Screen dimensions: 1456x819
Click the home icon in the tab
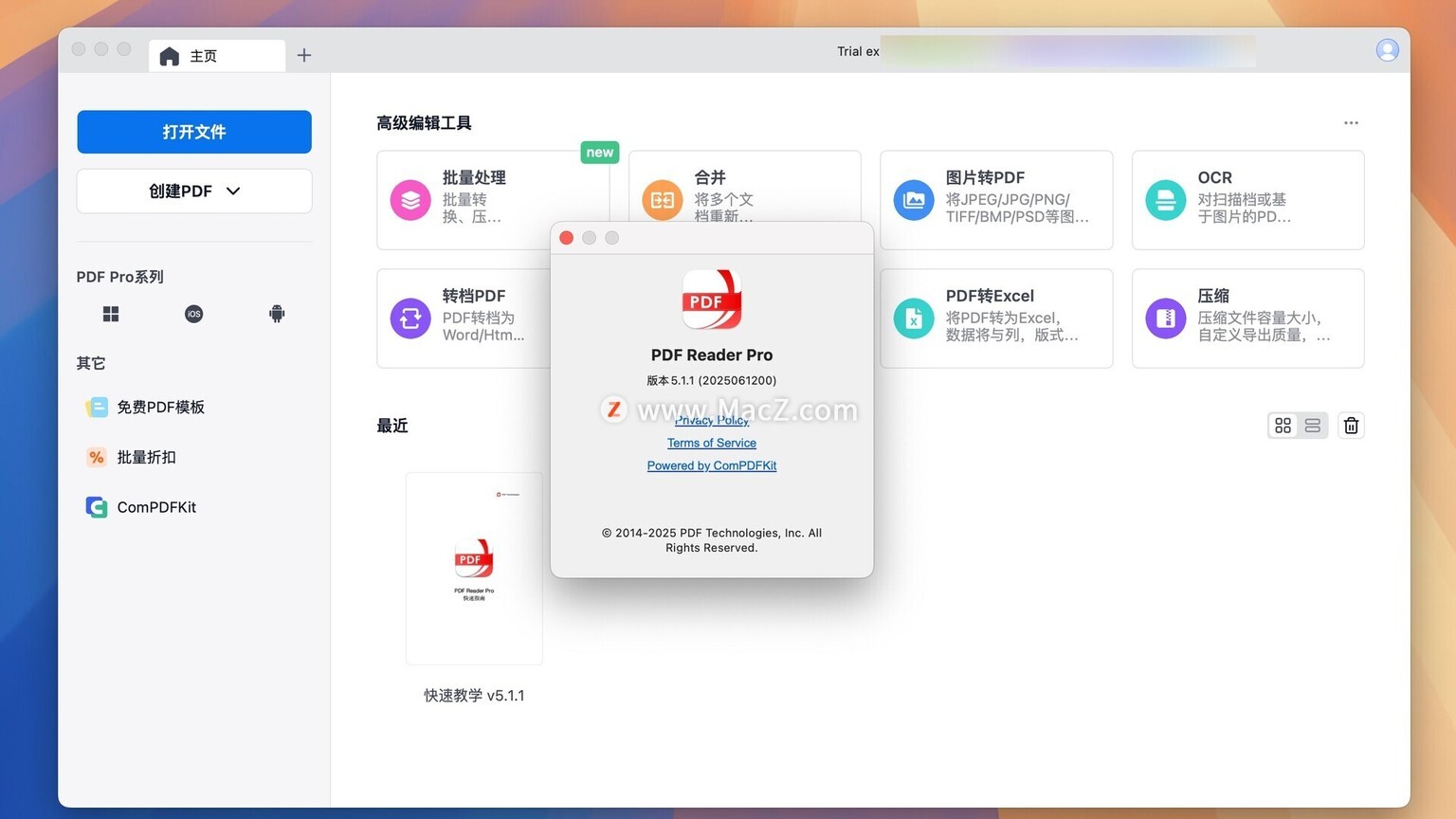[170, 56]
